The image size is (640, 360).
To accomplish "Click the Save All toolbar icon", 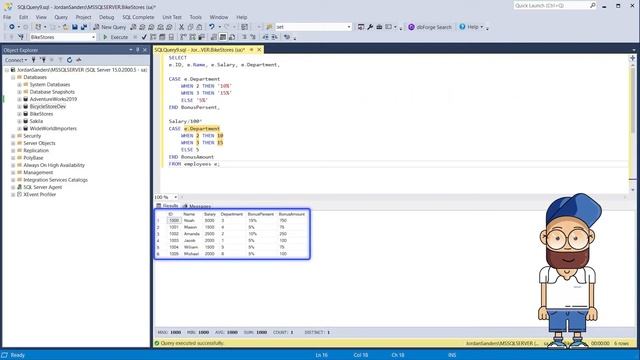I will [x=84, y=27].
